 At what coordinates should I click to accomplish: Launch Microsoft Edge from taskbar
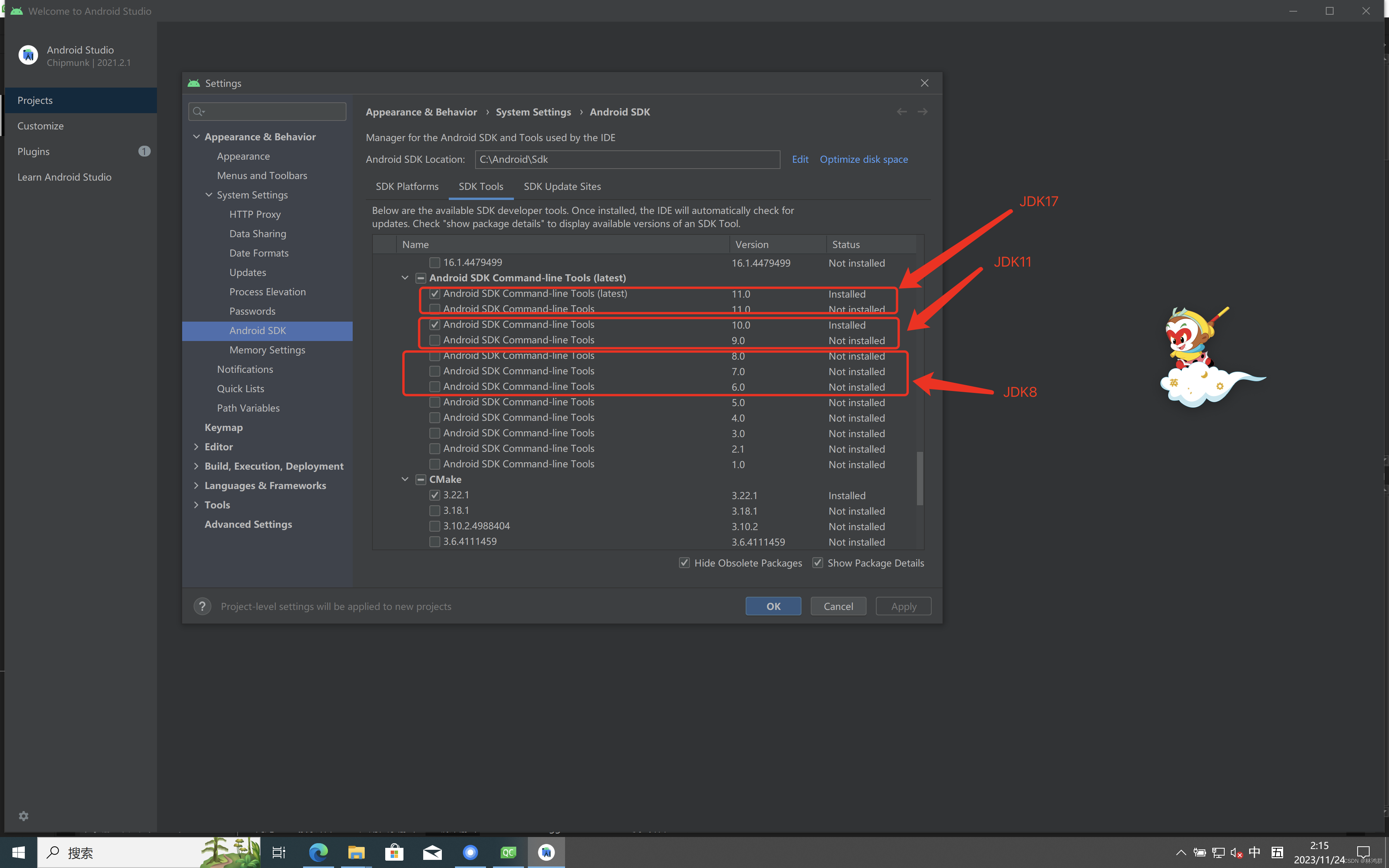(x=318, y=852)
